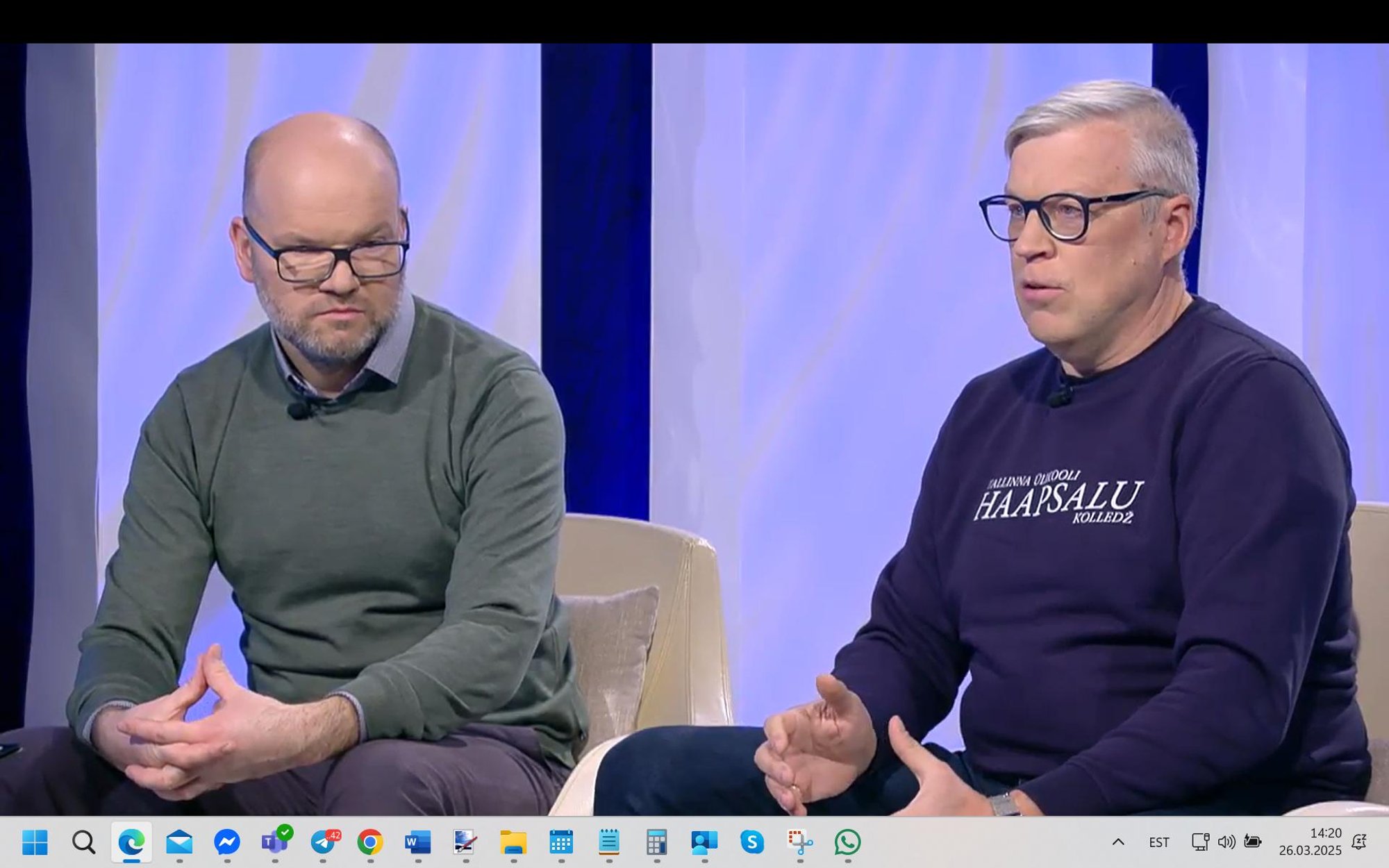Click the taskbar Search magnifier

coord(83,842)
